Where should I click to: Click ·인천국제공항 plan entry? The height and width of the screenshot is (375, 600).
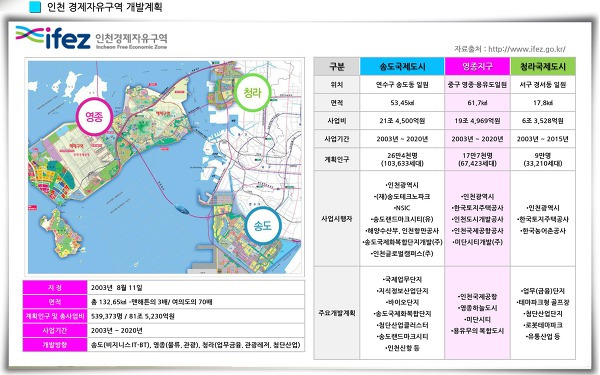477,296
